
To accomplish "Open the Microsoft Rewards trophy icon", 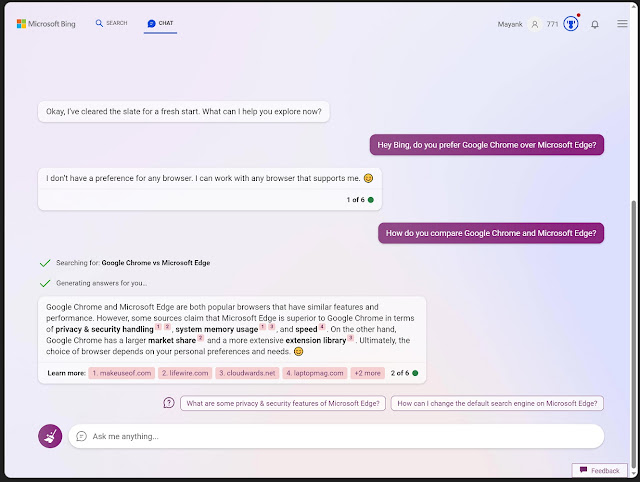I will (x=571, y=24).
